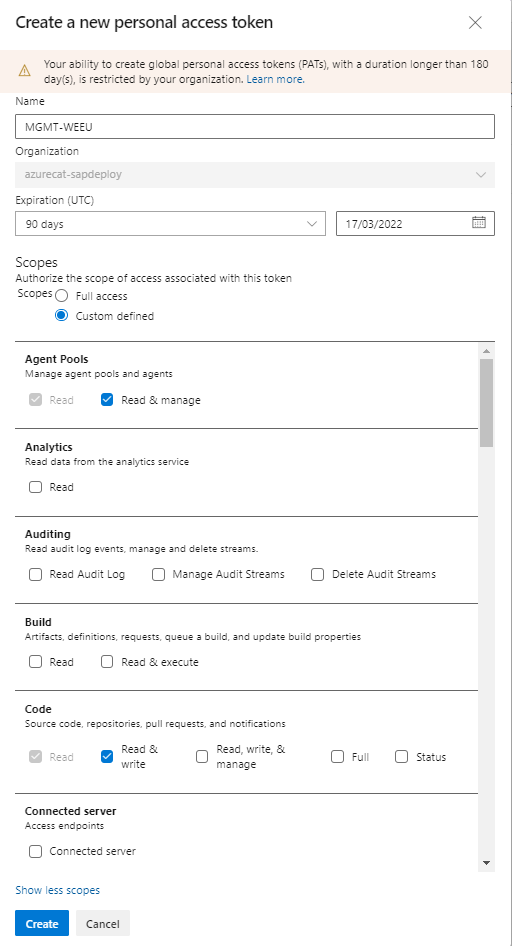Click the Create button

click(x=42, y=924)
